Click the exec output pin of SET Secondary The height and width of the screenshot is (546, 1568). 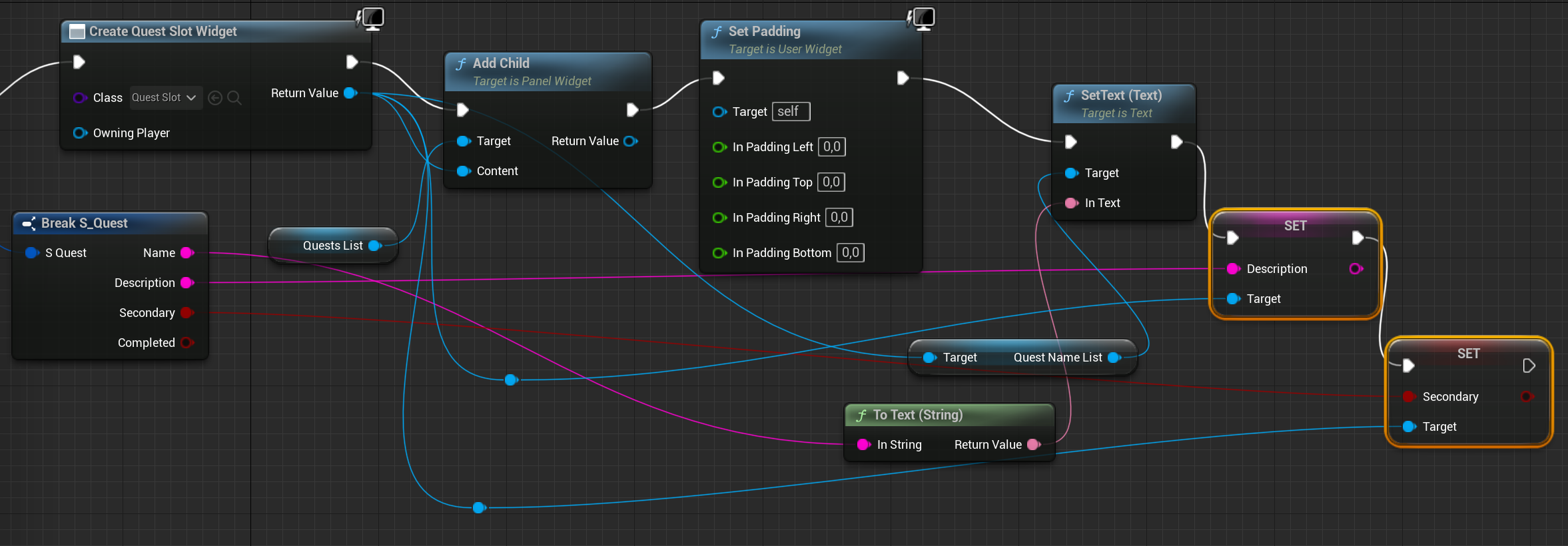click(1529, 366)
